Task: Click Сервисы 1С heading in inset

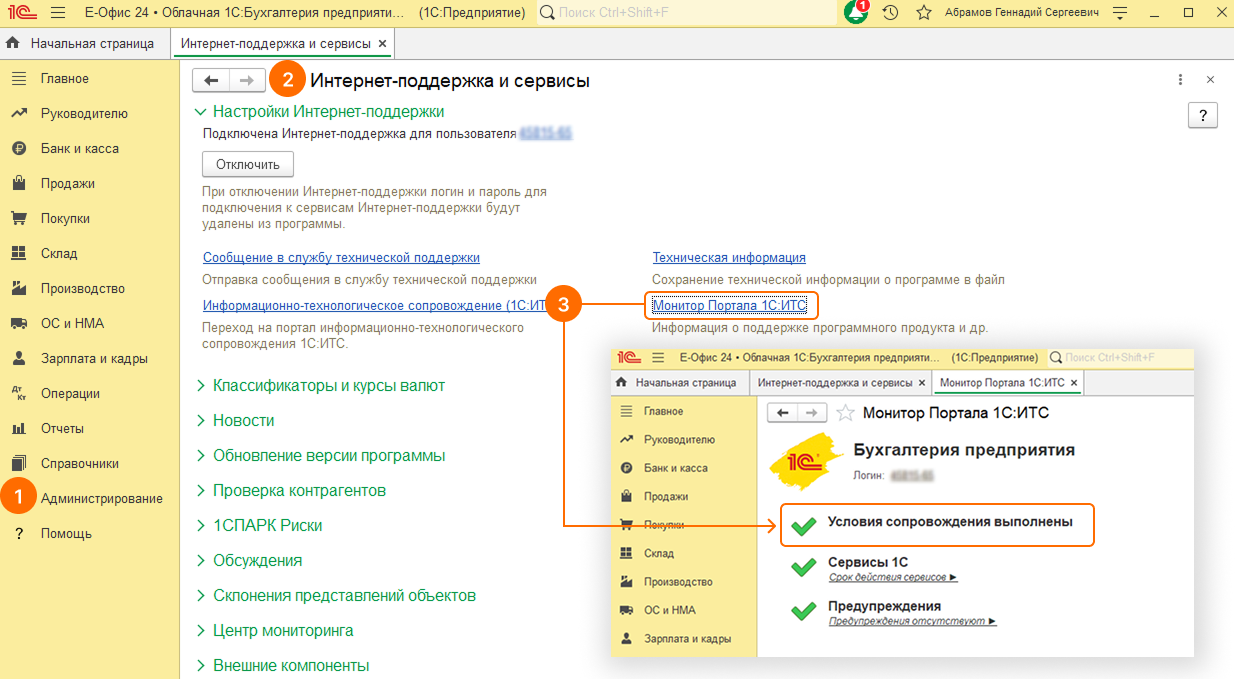Action: click(868, 563)
